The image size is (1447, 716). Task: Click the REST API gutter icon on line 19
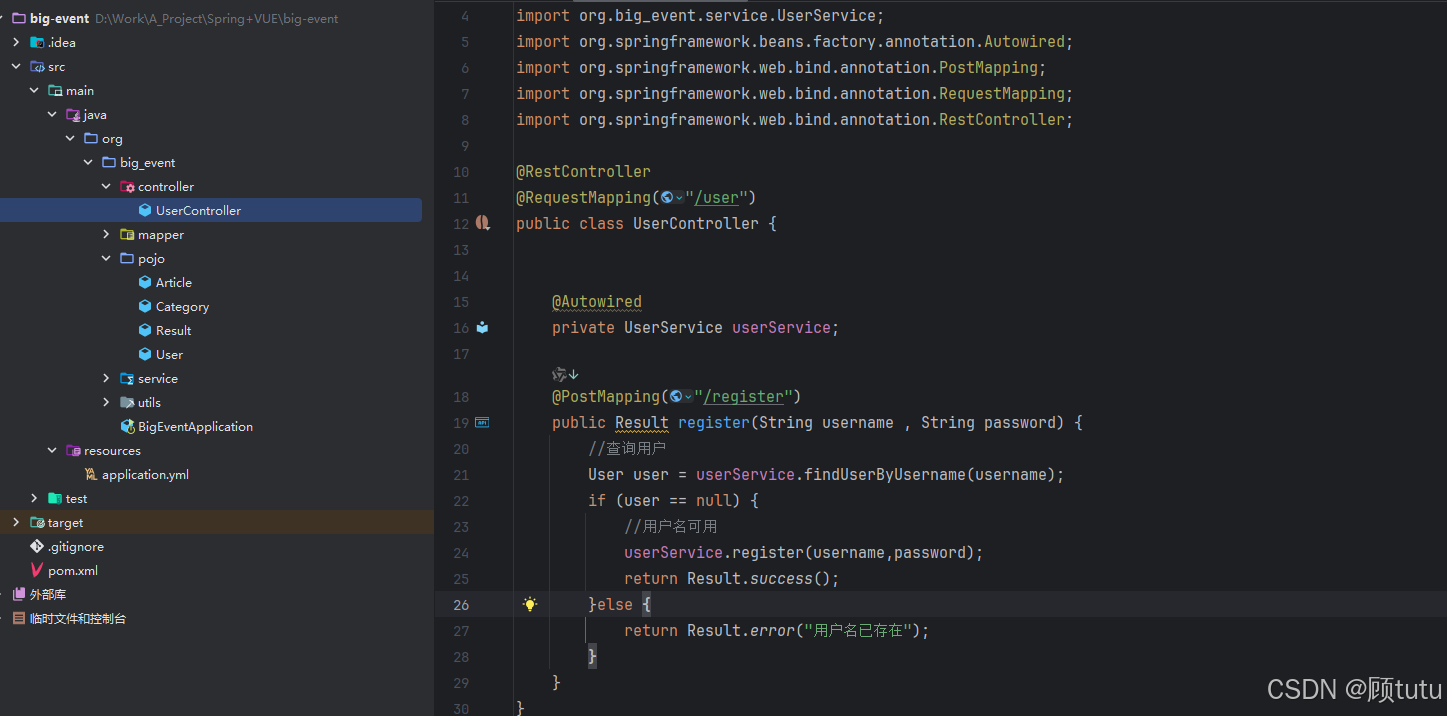click(482, 422)
